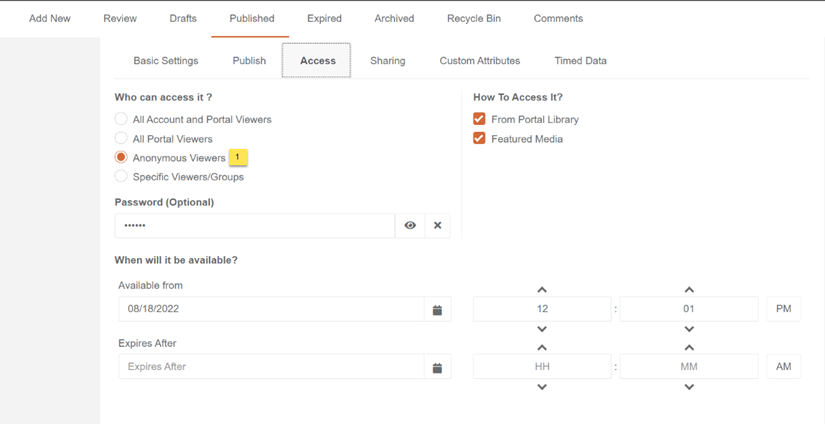Open calendar for Expires After date
Screen dimensions: 825x424
(437, 368)
